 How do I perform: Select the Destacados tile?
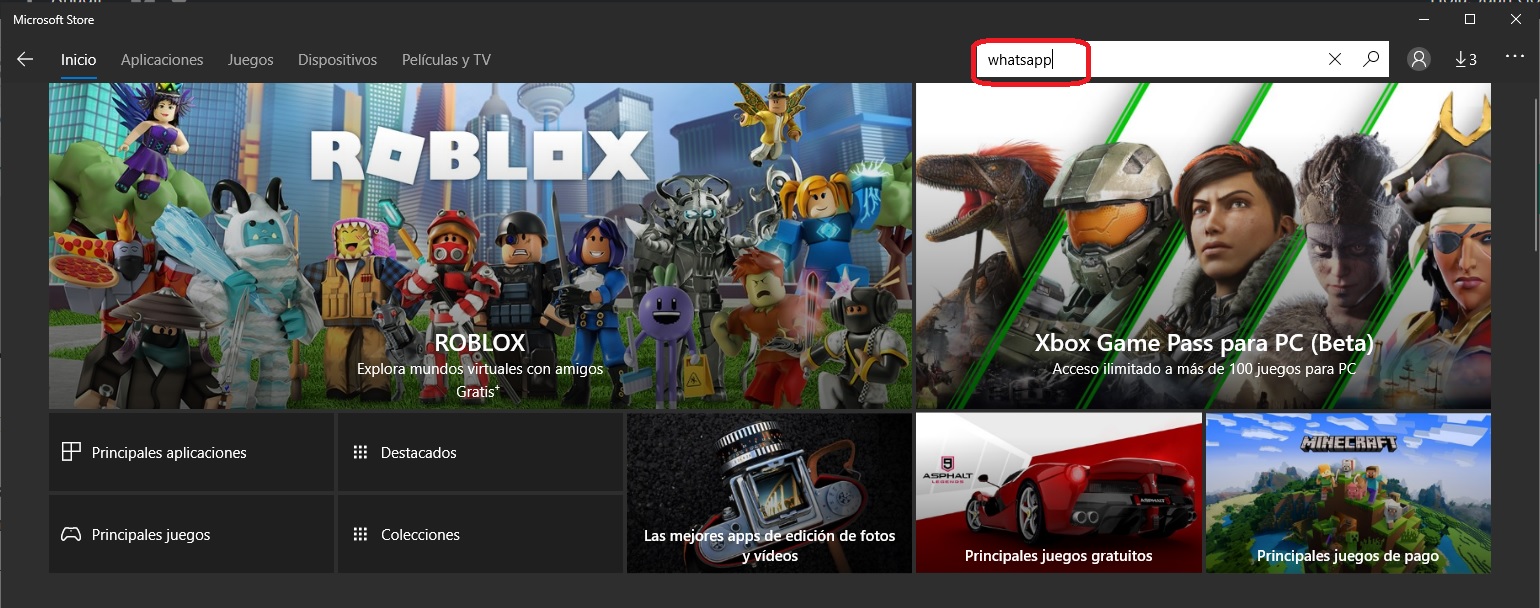click(480, 453)
